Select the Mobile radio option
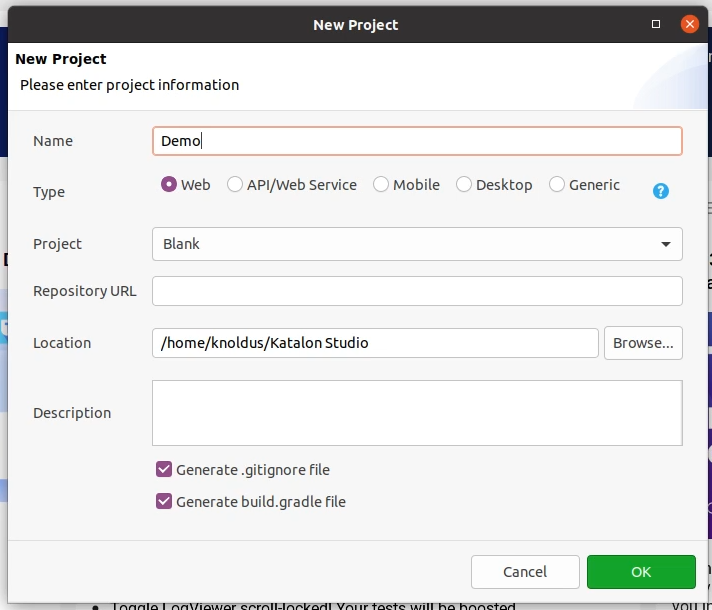The image size is (712, 610). tap(381, 185)
